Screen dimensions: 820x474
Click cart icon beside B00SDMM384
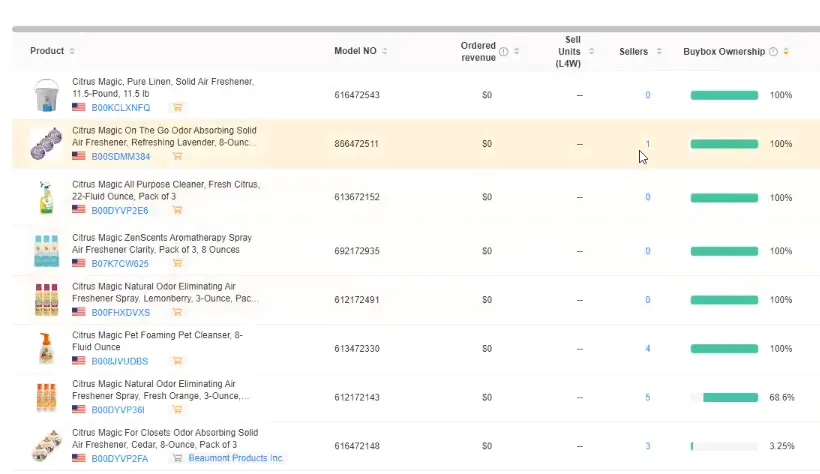coord(177,156)
